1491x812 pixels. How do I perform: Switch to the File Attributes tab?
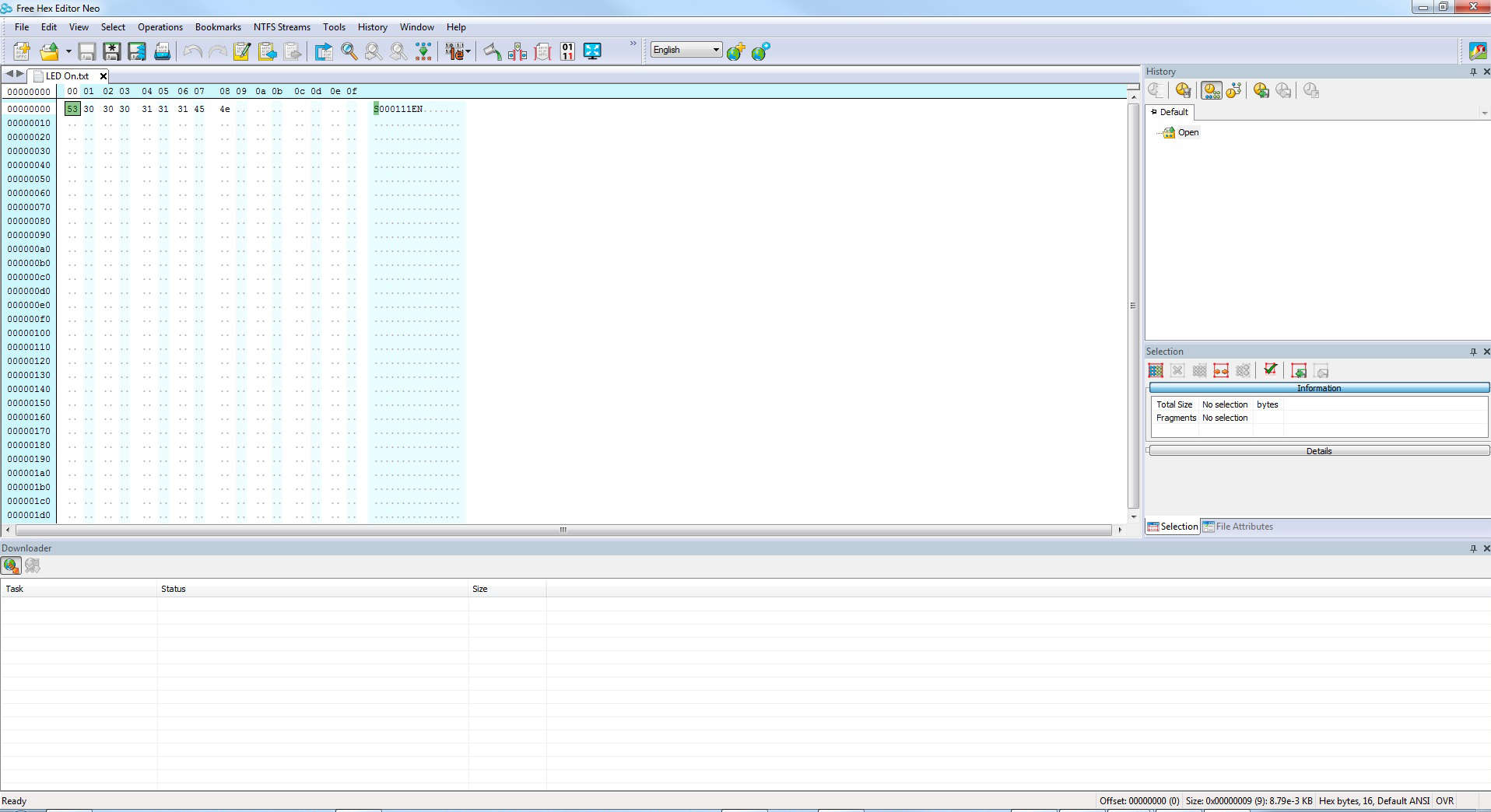(x=1237, y=527)
